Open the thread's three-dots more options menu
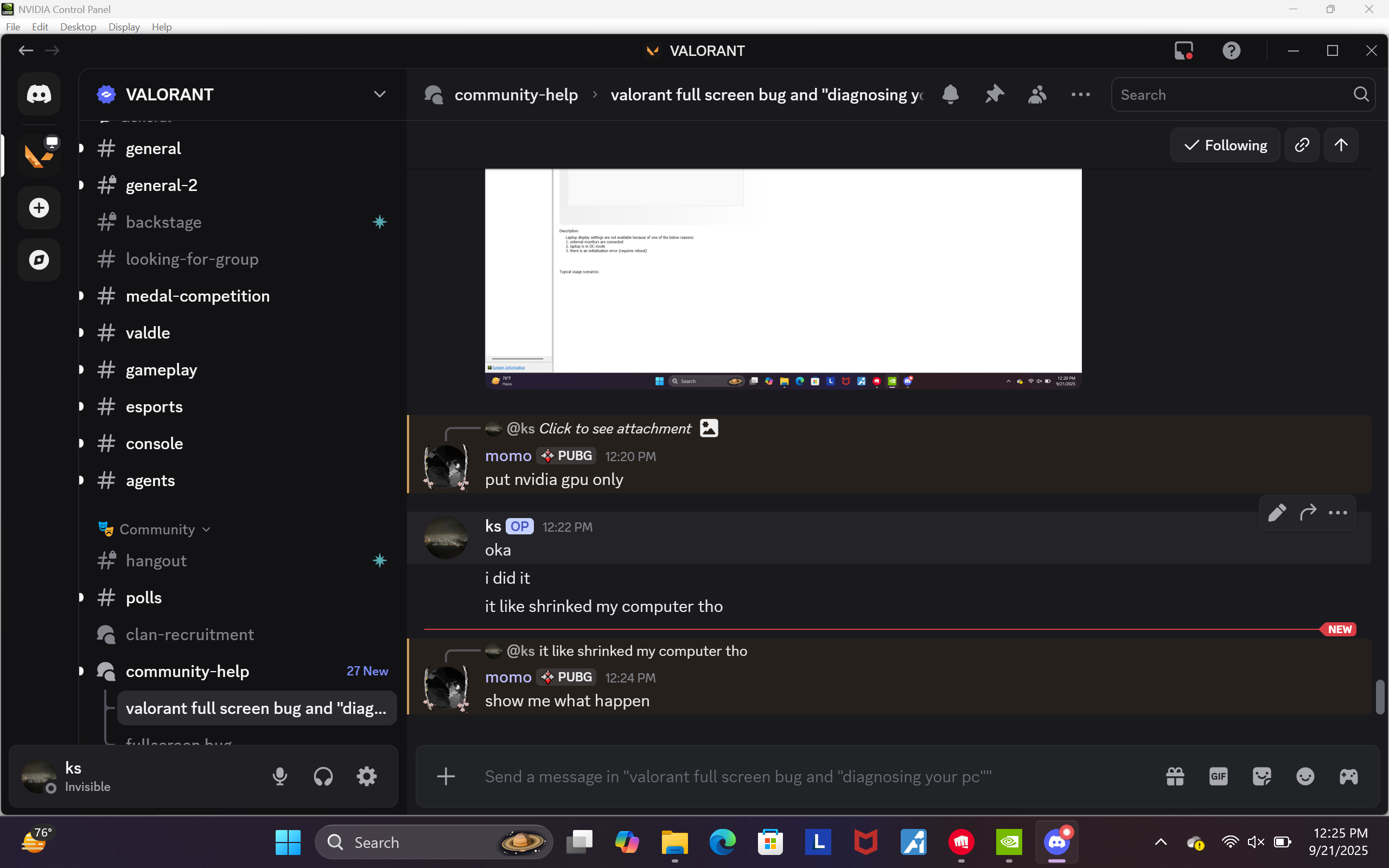 coord(1080,94)
